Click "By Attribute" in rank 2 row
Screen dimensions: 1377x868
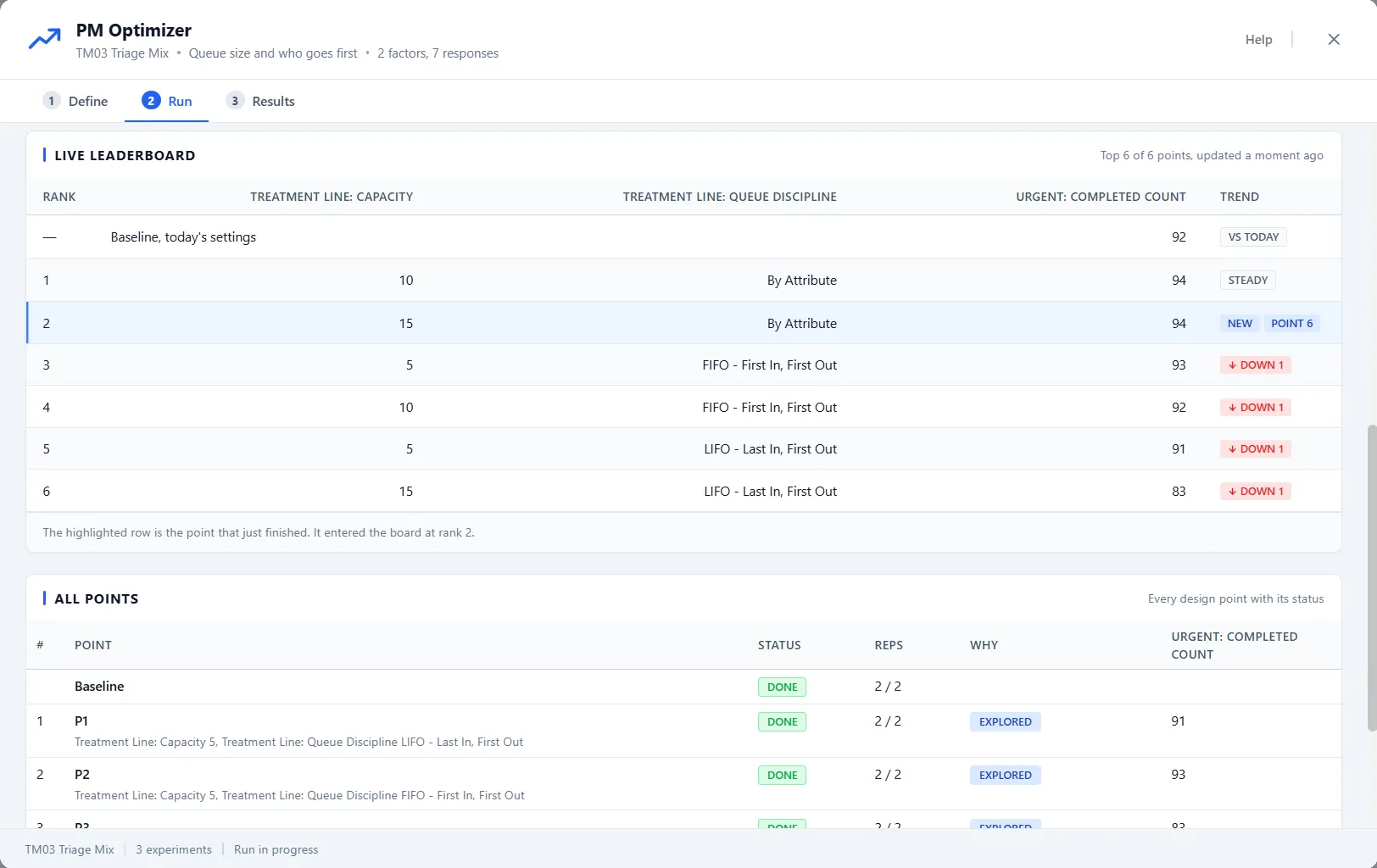(801, 324)
